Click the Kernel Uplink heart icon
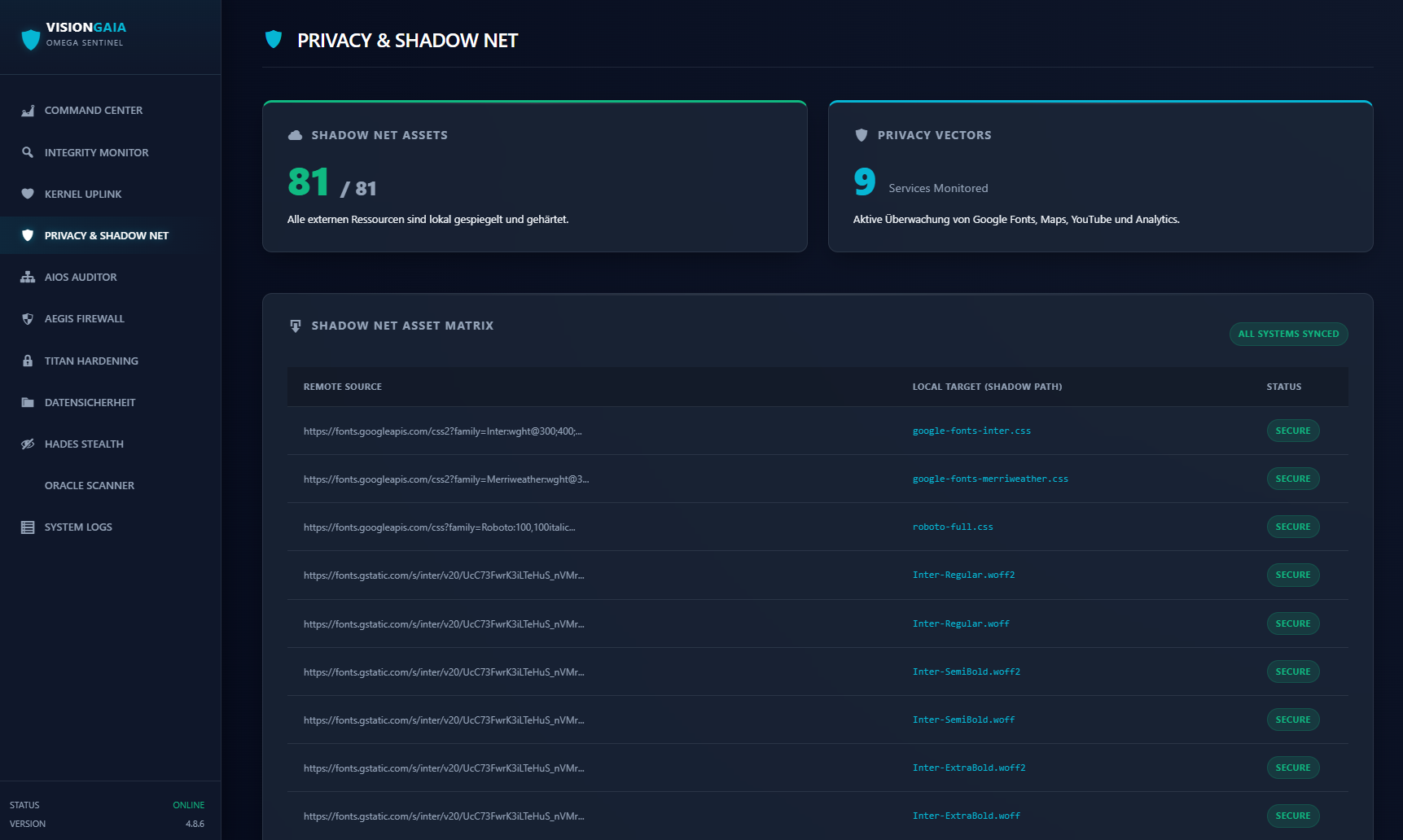The image size is (1403, 840). tap(28, 194)
